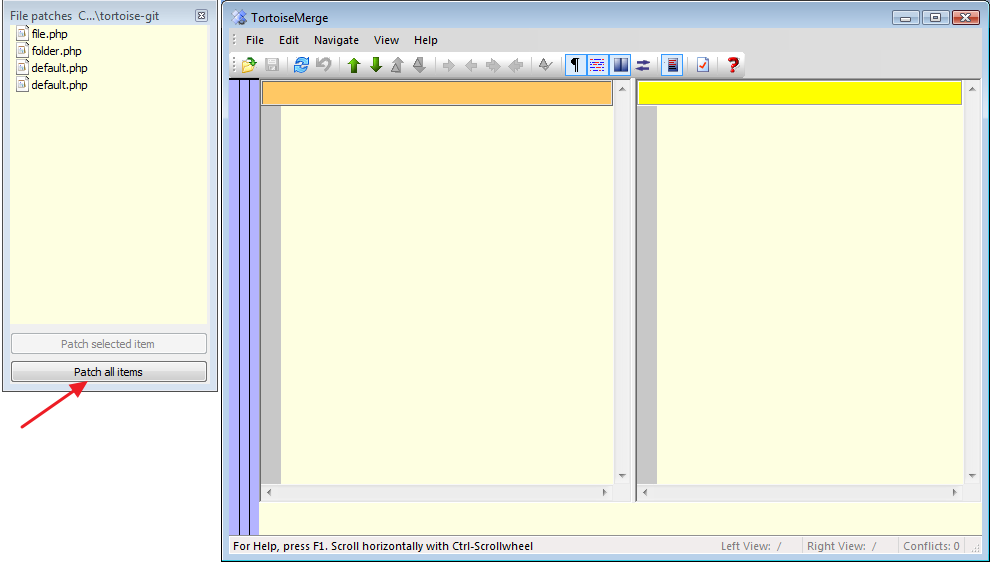Viewport: 990px width, 562px height.
Task: Open the View menu
Action: (386, 40)
